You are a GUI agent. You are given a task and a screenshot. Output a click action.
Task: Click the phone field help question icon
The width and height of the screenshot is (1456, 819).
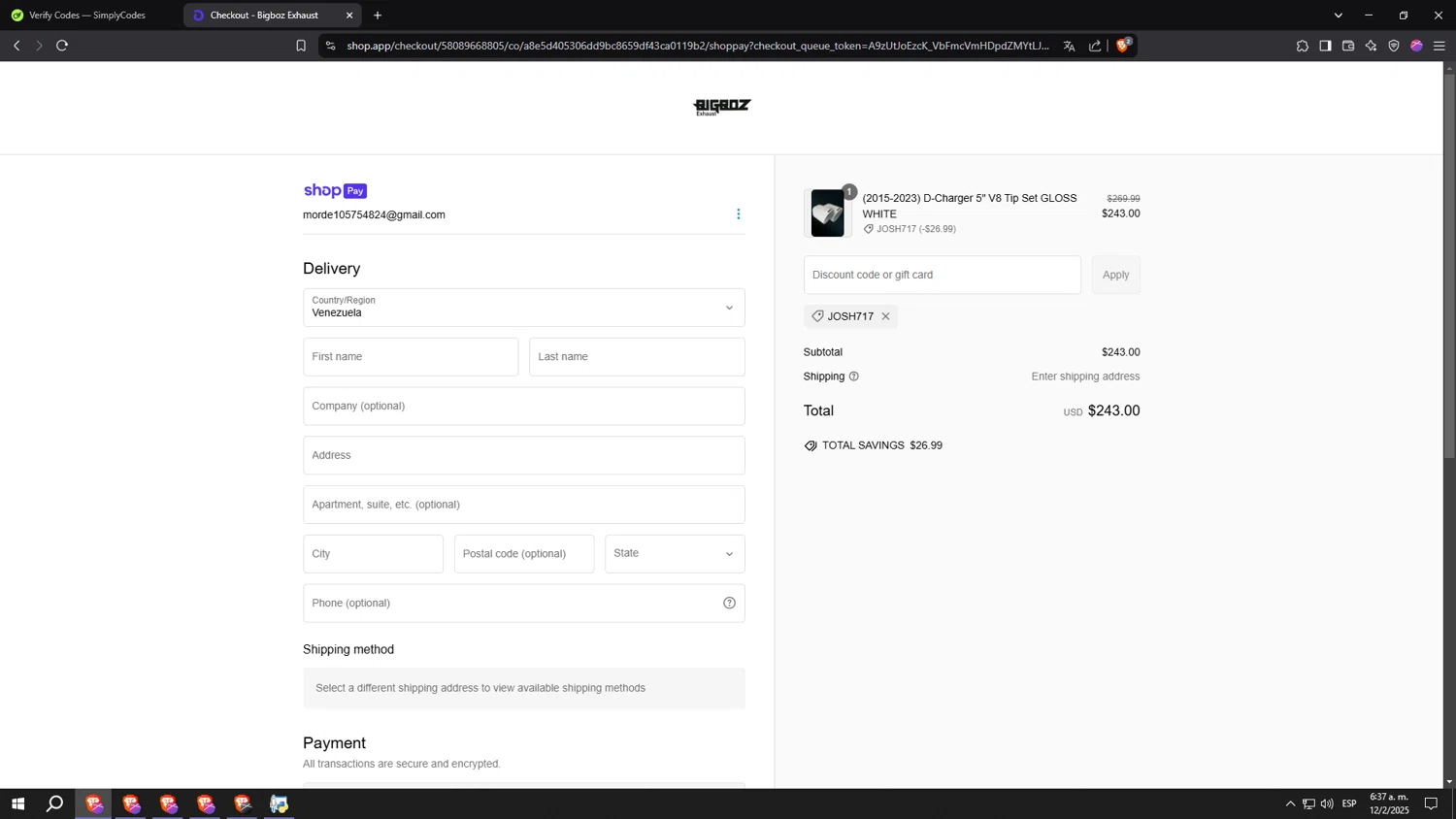(729, 604)
